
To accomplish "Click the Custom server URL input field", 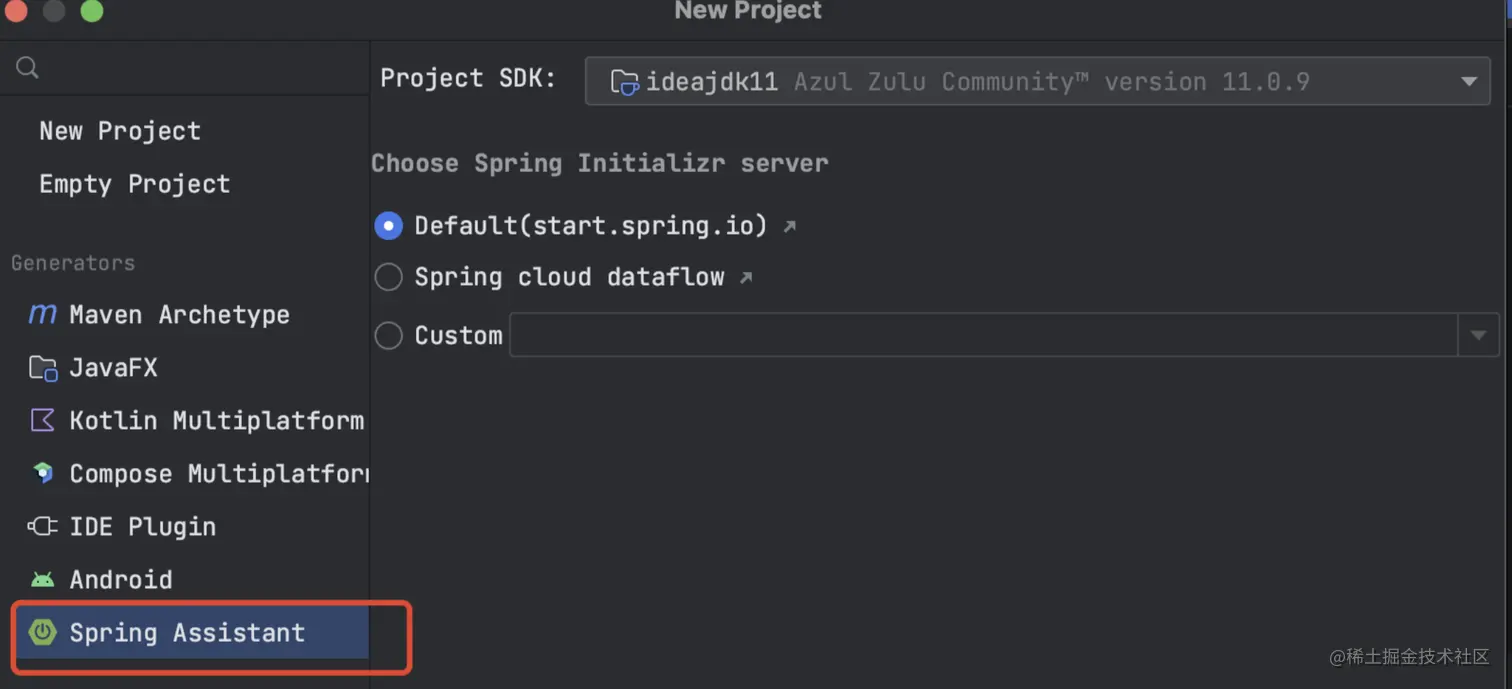I will pyautogui.click(x=982, y=335).
